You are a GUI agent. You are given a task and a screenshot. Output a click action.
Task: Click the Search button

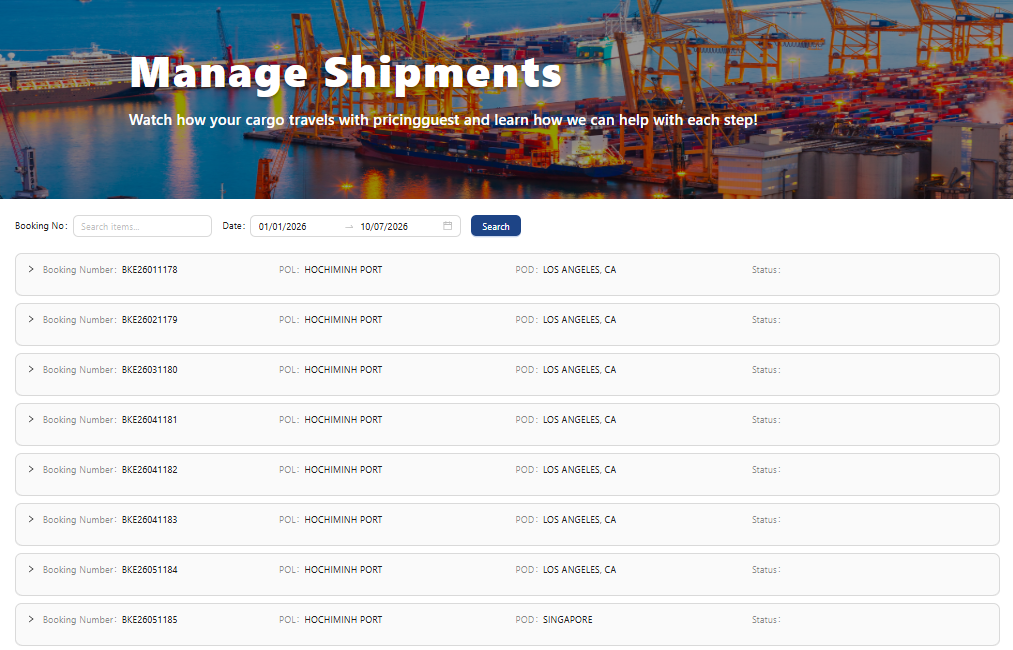pyautogui.click(x=496, y=226)
